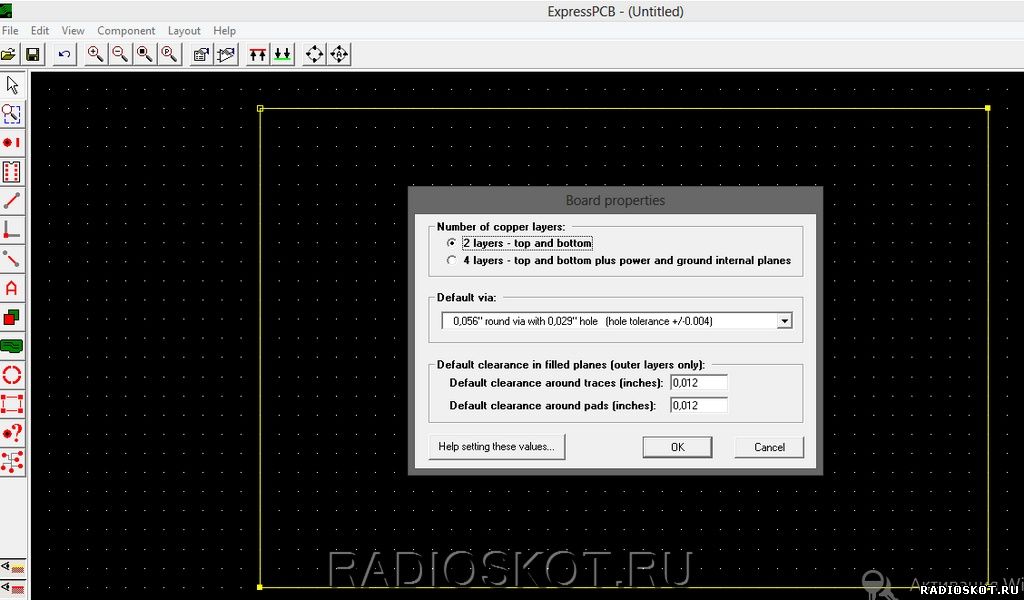Select the zoom region tool
Viewport: 1024px width, 600px height.
pyautogui.click(x=12, y=114)
